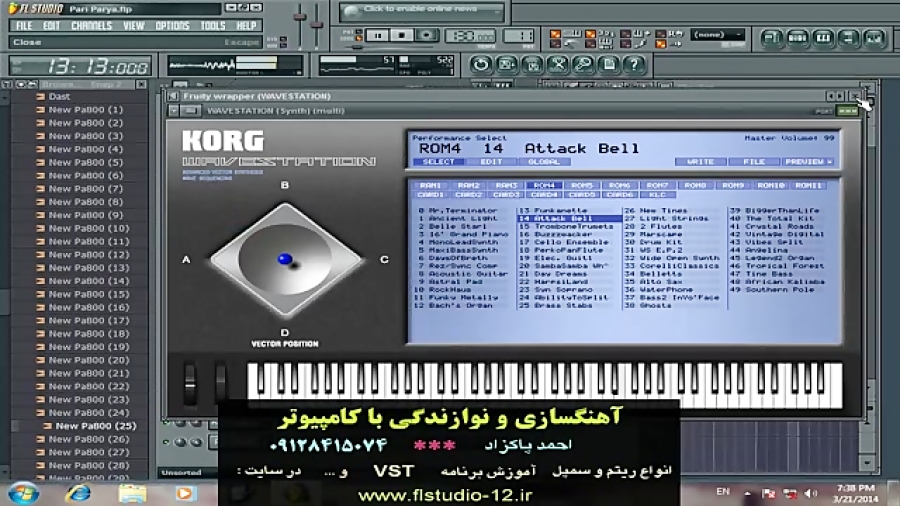Open the VIEW menu
Viewport: 900px width, 506px height.
click(134, 26)
